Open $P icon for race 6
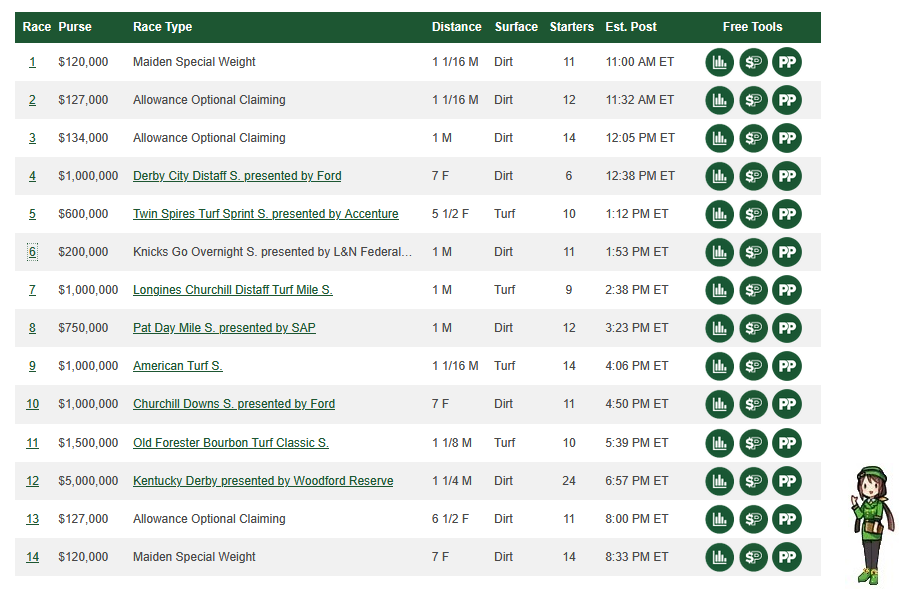 753,252
